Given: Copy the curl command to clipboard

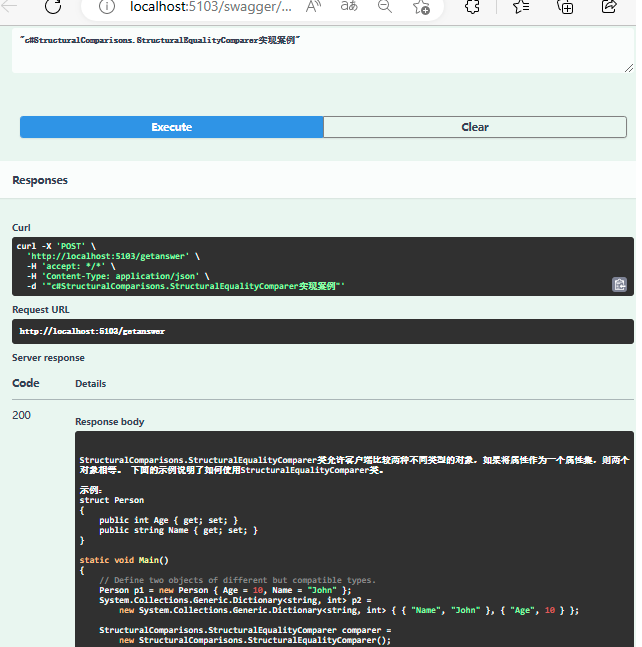Looking at the screenshot, I should (619, 285).
